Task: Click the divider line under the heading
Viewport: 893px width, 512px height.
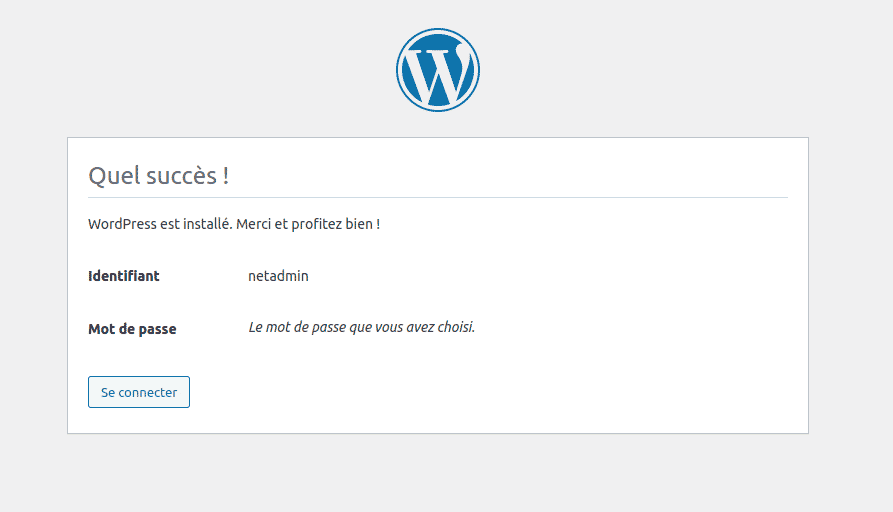Action: click(x=438, y=198)
